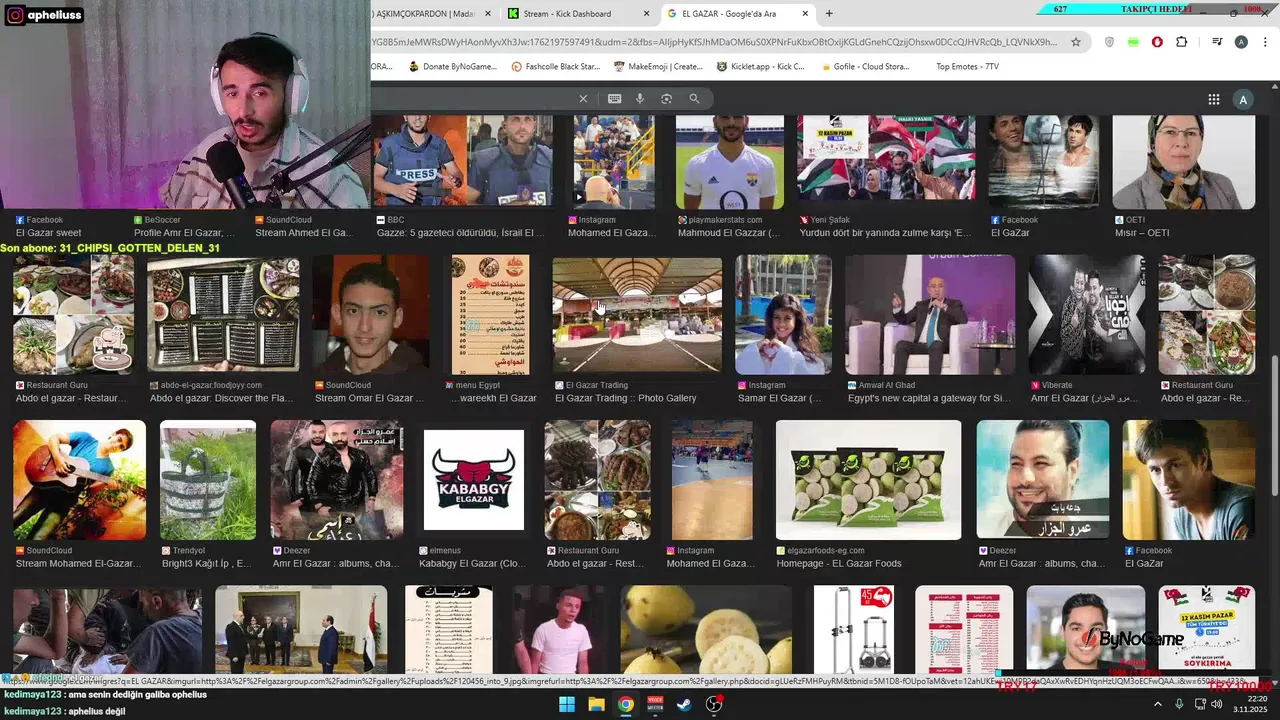Start voice search with the microphone

[640, 98]
